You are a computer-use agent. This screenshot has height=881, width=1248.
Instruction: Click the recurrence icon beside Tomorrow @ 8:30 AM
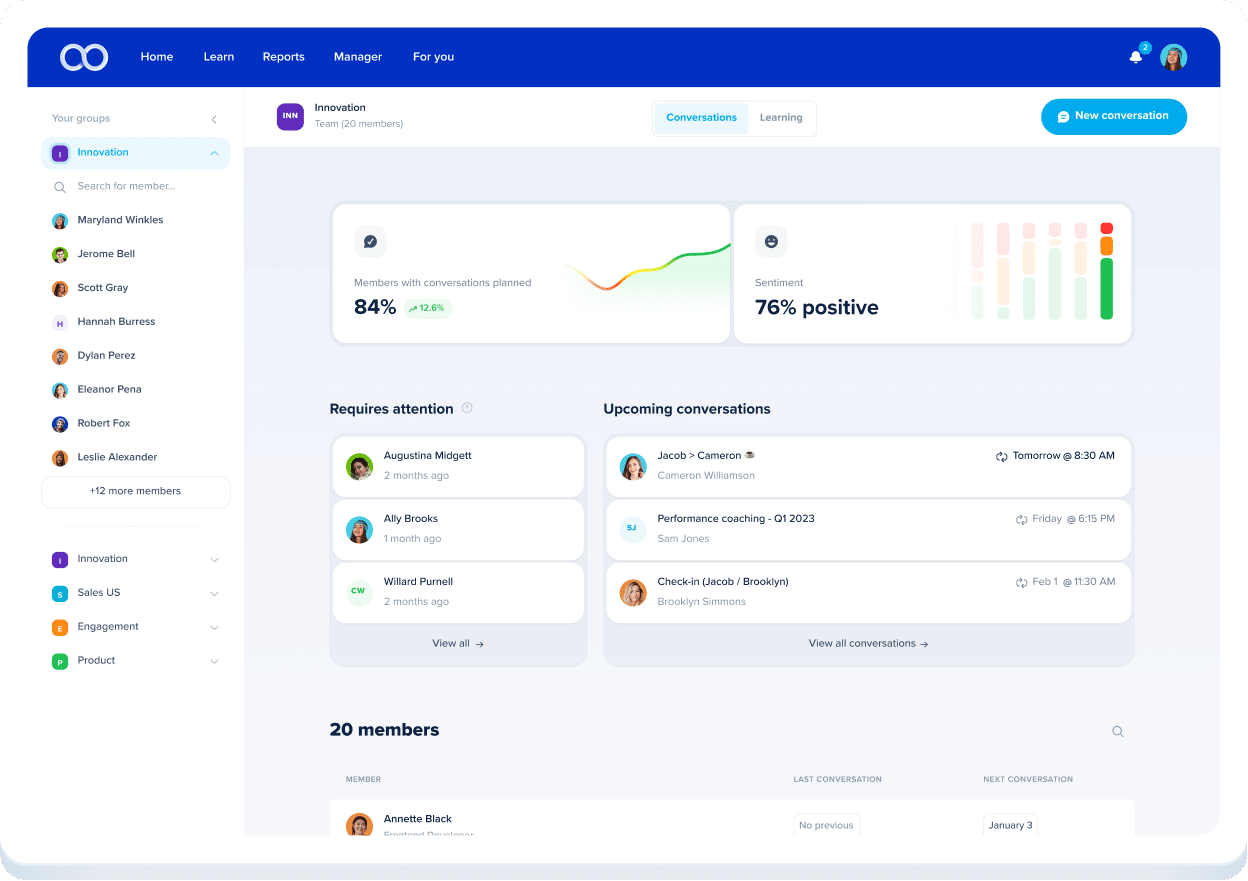pyautogui.click(x=999, y=455)
